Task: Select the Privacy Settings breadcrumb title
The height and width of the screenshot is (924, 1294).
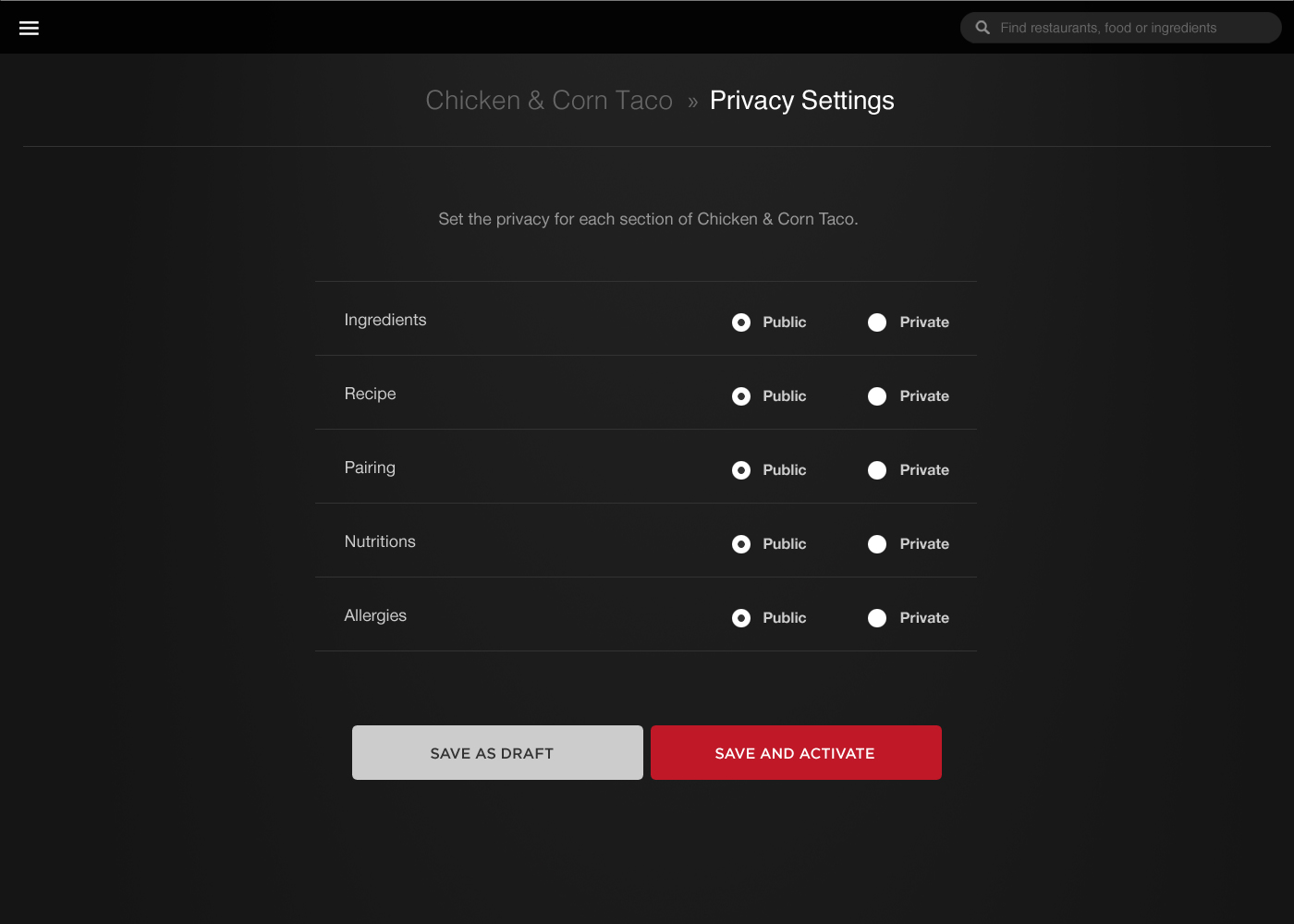Action: [x=802, y=100]
